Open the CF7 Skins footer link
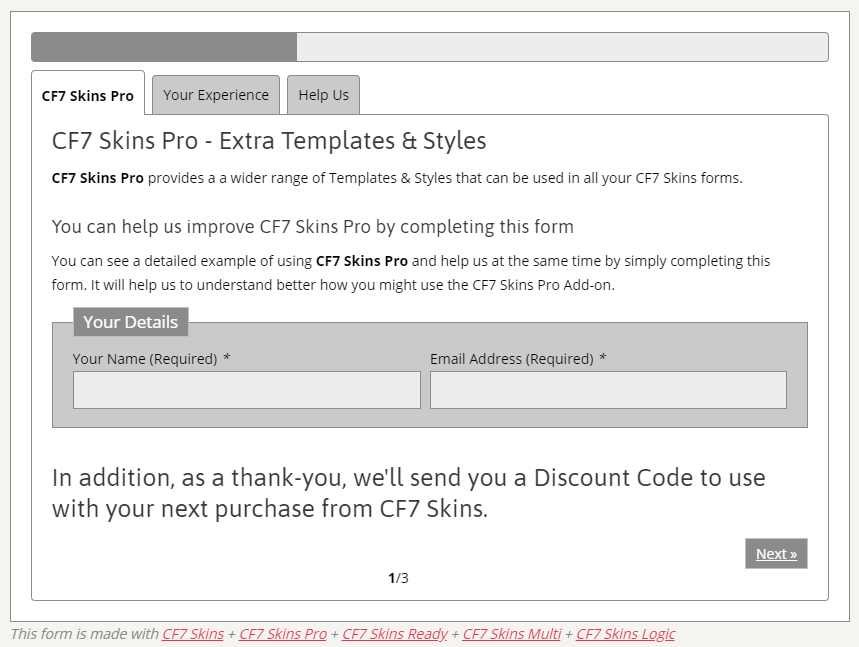This screenshot has width=859, height=647. (x=193, y=634)
